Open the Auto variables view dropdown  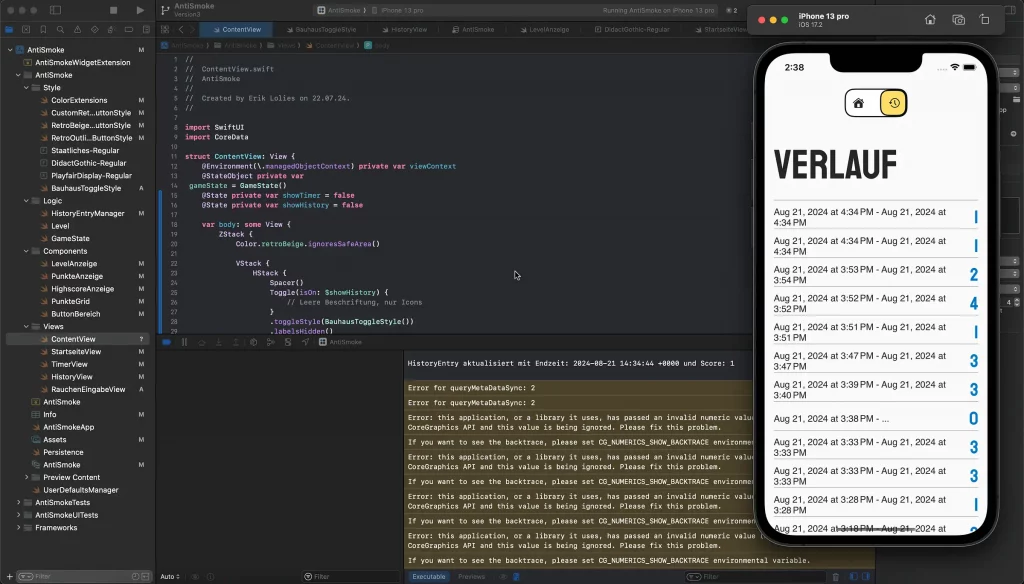(171, 576)
